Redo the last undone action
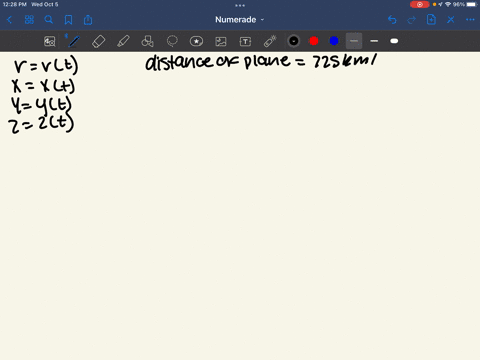The image size is (480, 360). pos(412,20)
